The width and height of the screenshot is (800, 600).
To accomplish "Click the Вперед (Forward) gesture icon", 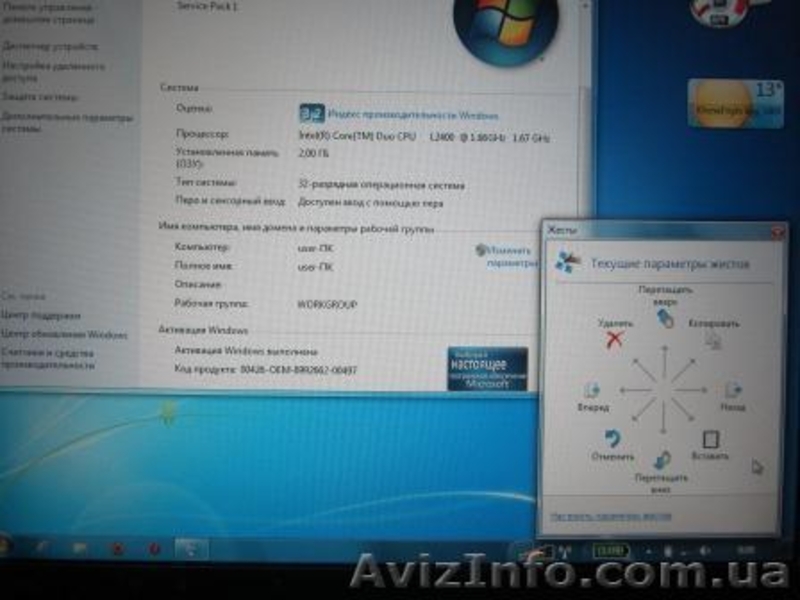I will 591,390.
